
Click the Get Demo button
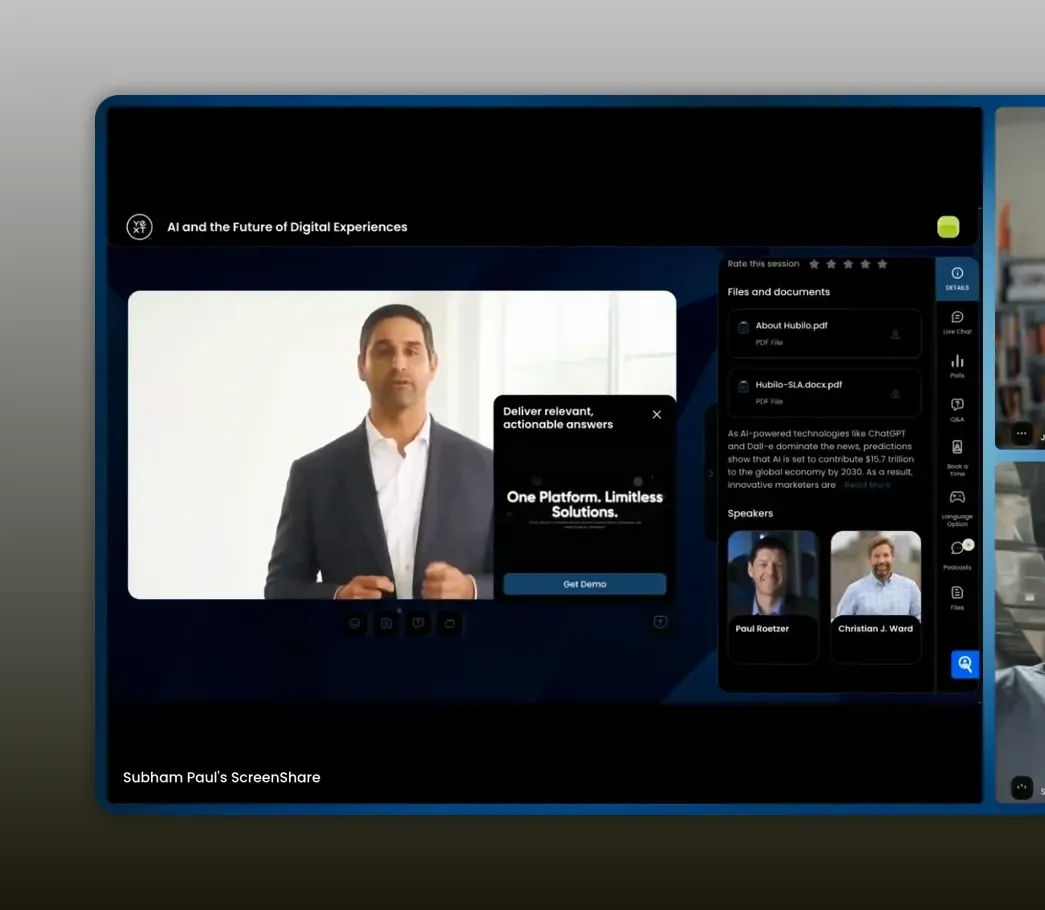[584, 583]
